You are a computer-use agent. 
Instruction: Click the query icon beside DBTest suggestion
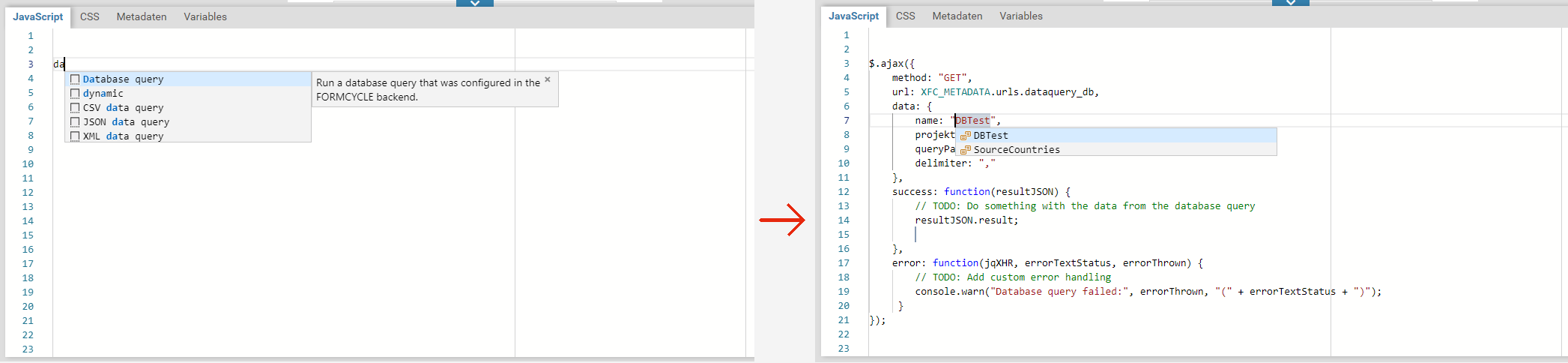coord(965,136)
